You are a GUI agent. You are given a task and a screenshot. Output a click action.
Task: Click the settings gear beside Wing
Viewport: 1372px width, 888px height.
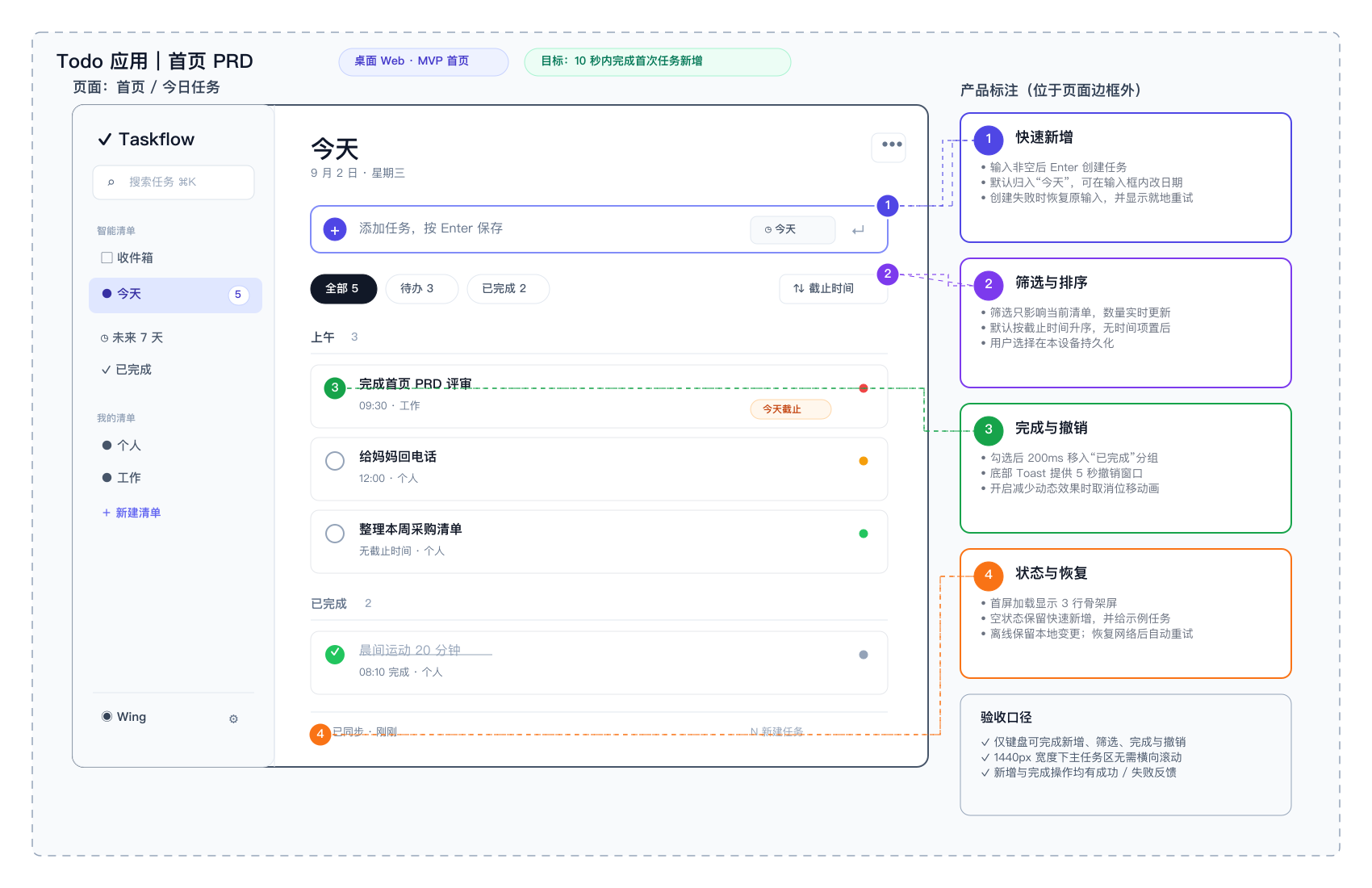coord(233,718)
